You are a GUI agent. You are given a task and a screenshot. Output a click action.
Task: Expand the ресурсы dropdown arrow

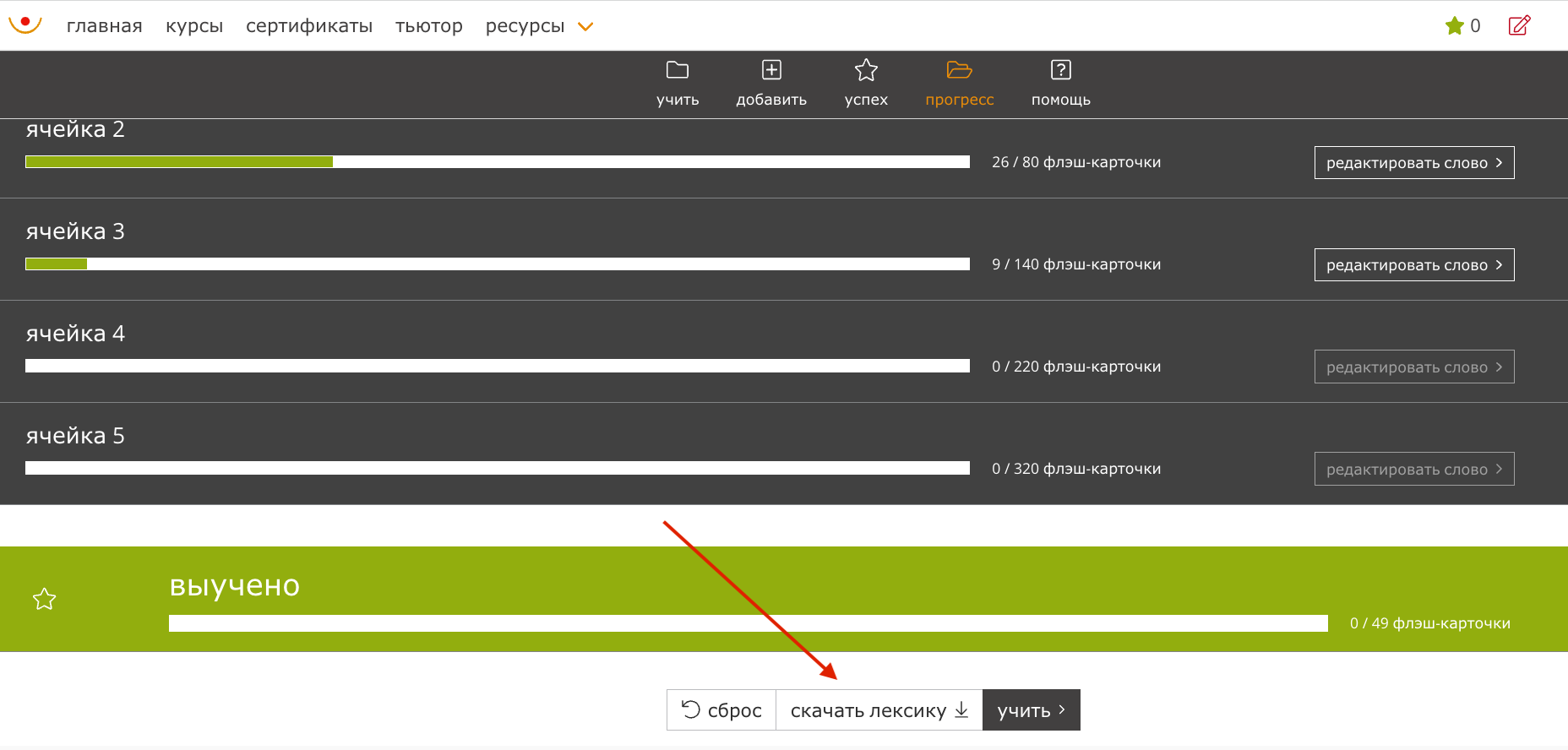pyautogui.click(x=585, y=27)
